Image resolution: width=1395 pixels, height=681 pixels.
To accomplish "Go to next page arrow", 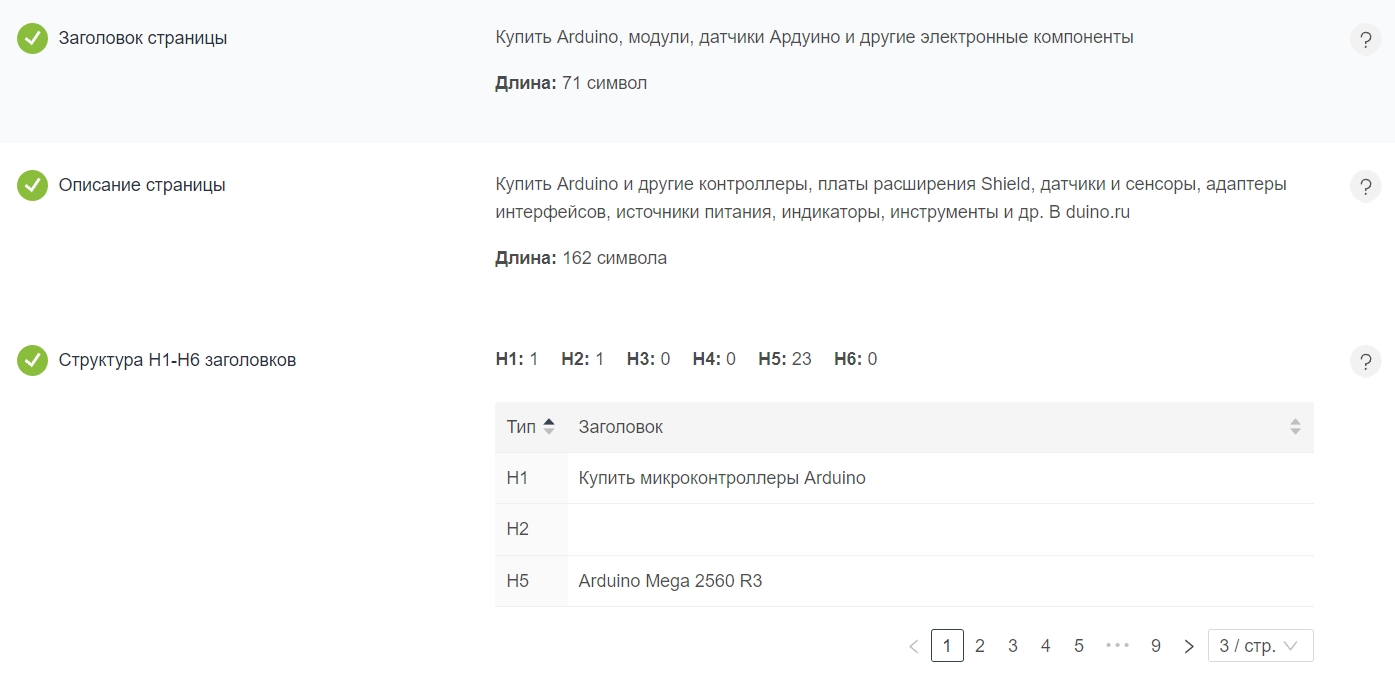I will (1189, 646).
